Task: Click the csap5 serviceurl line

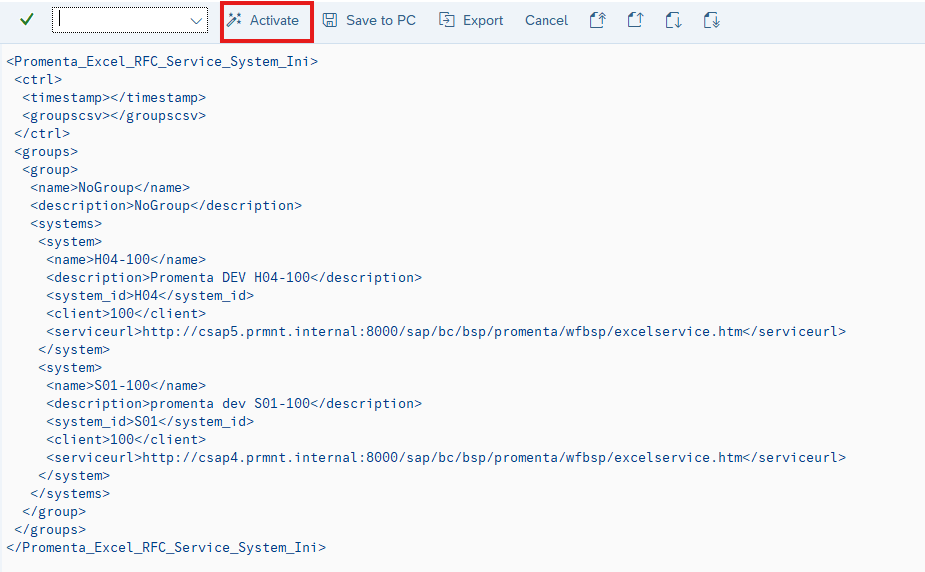Action: click(447, 331)
